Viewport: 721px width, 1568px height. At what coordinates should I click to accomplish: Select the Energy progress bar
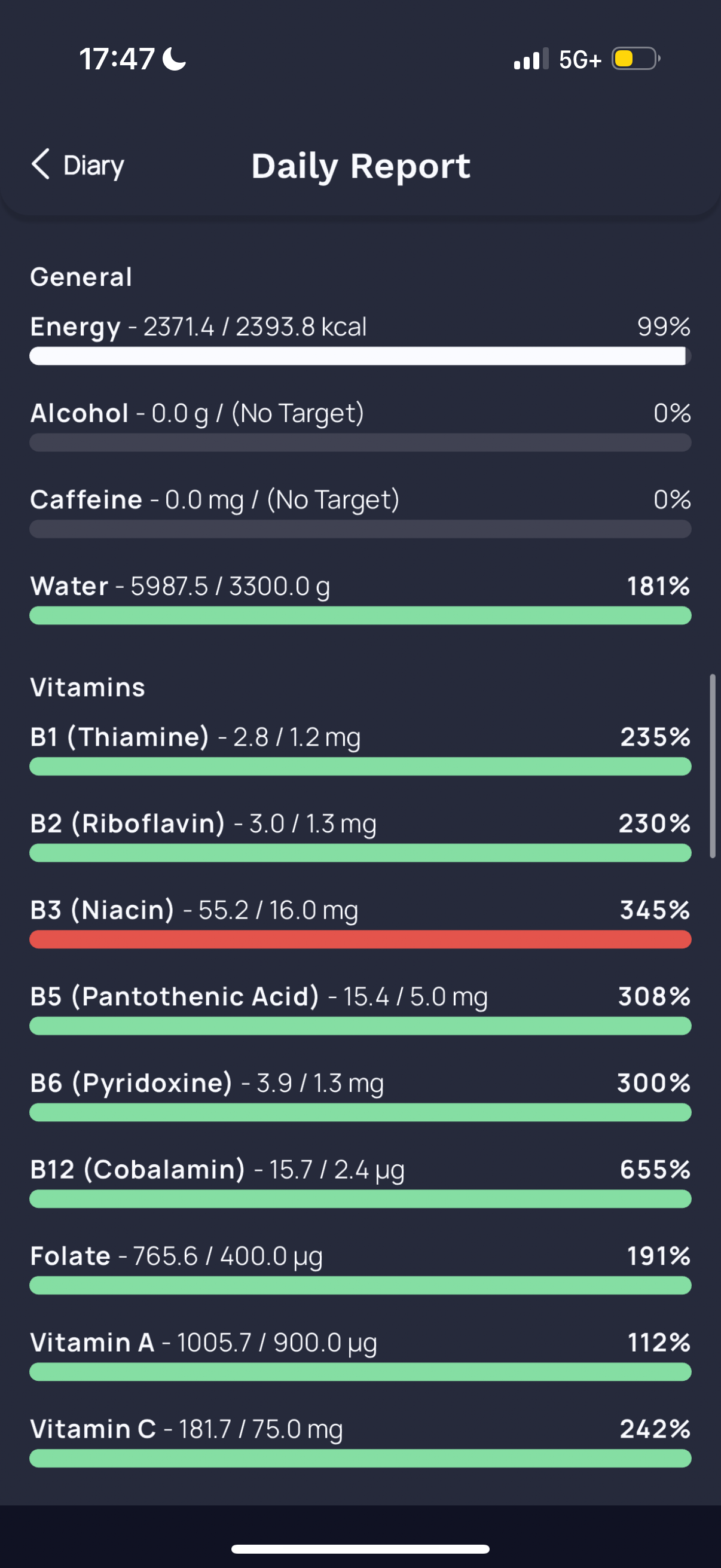click(x=360, y=356)
